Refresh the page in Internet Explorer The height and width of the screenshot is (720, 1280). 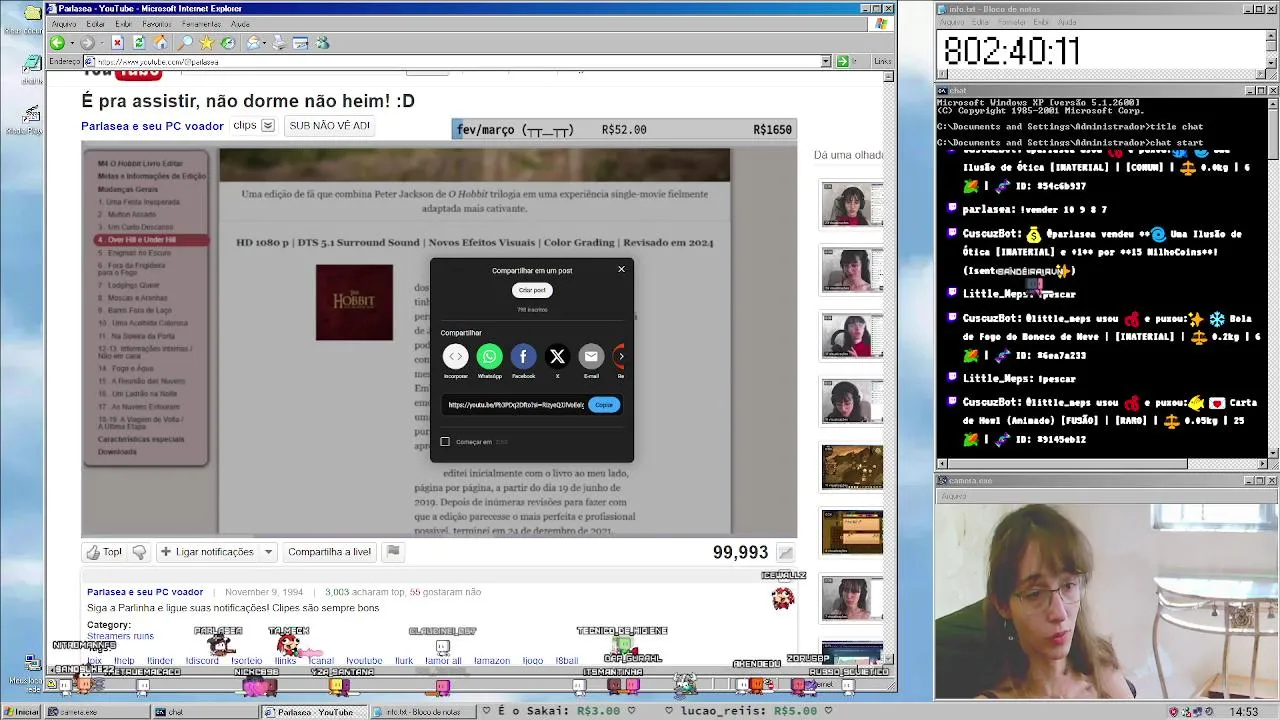(139, 43)
